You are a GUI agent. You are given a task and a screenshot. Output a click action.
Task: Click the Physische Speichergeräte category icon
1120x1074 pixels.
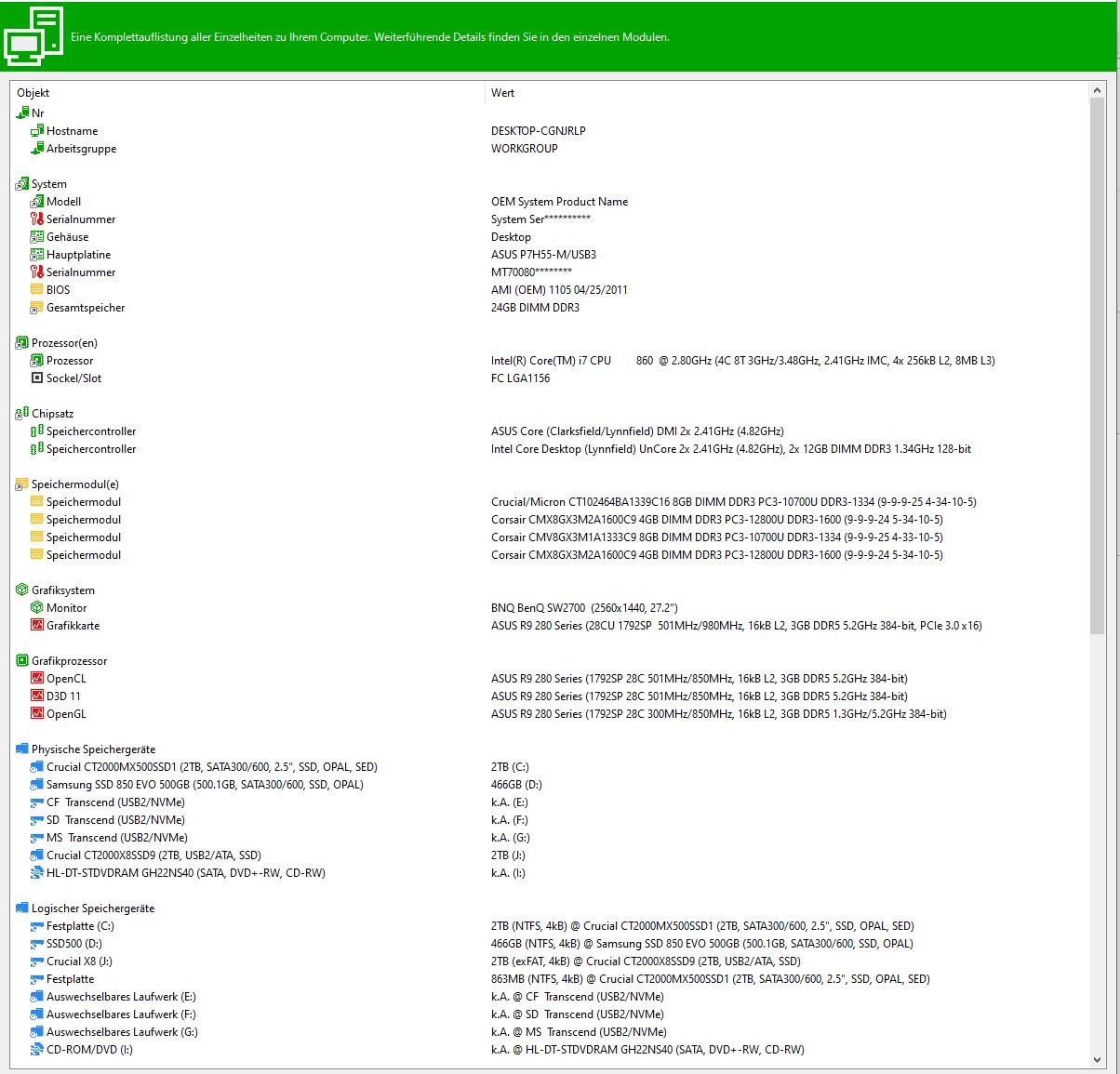(22, 749)
